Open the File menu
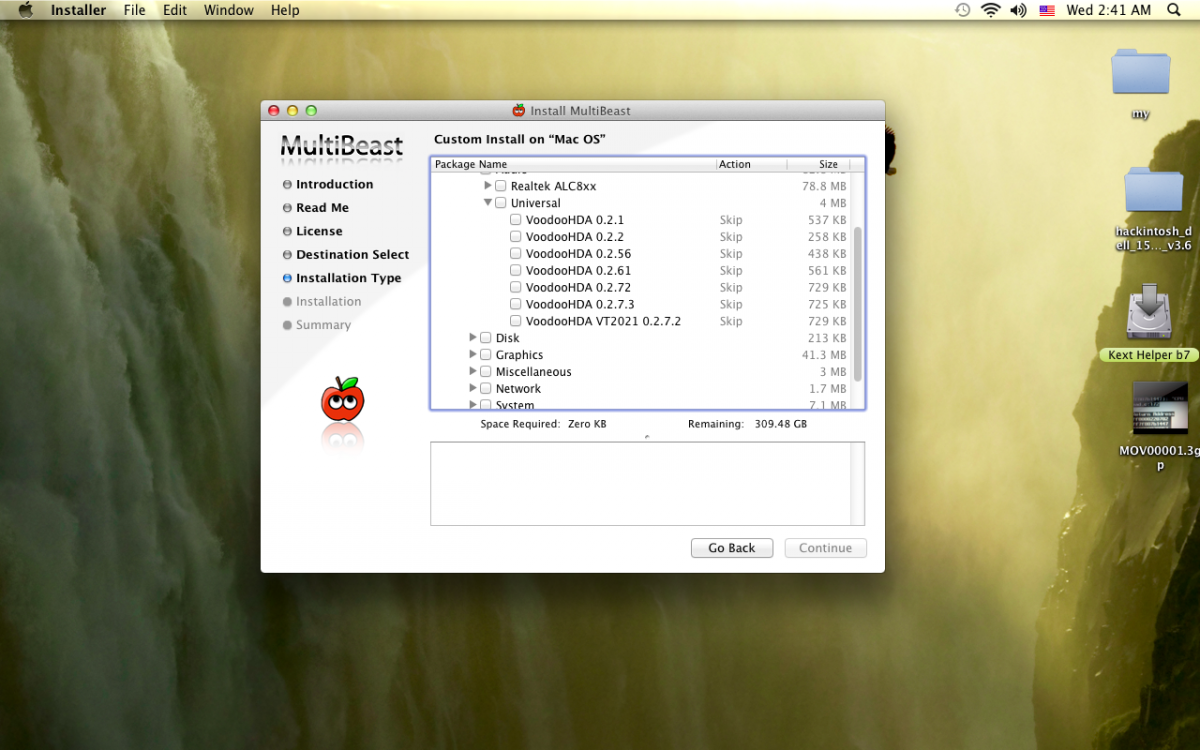The image size is (1200, 750). 134,10
